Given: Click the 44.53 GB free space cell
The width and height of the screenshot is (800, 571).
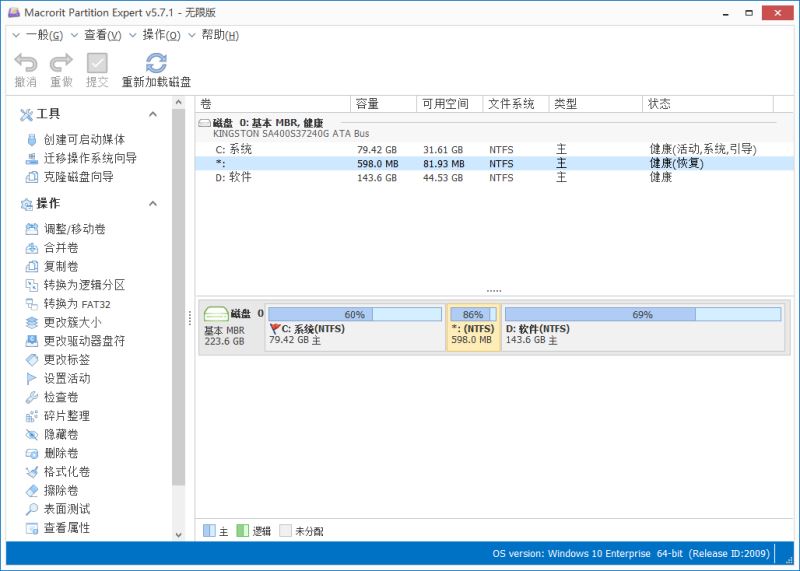Looking at the screenshot, I should pos(443,178).
